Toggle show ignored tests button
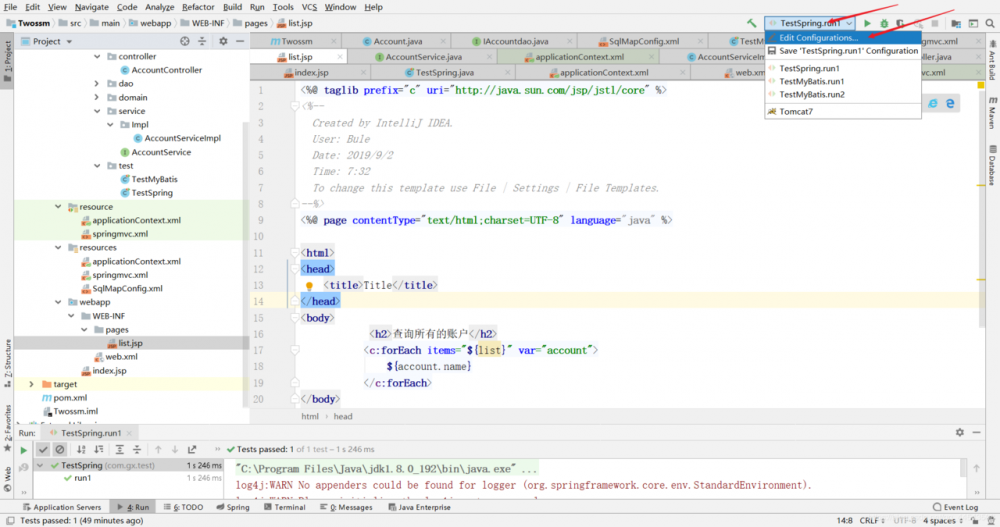The width and height of the screenshot is (1000, 527). (x=60, y=450)
